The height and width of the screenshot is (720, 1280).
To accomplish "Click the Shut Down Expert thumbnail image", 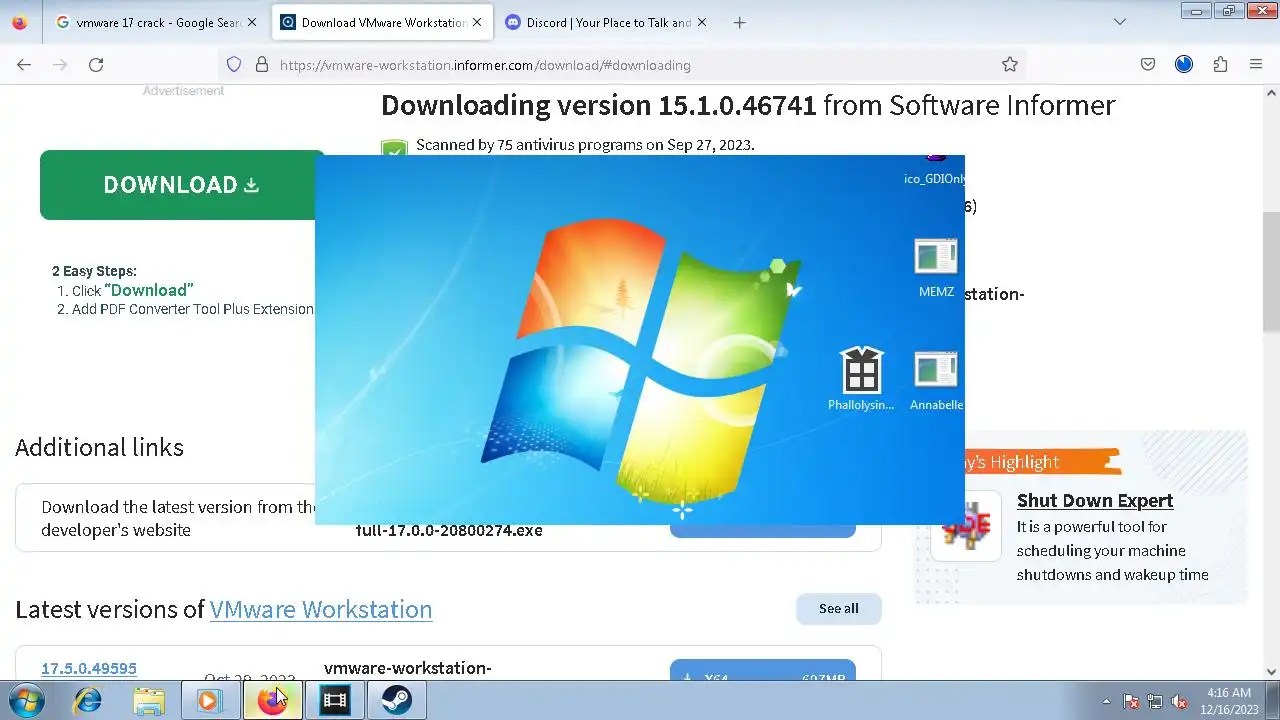I will coord(966,525).
